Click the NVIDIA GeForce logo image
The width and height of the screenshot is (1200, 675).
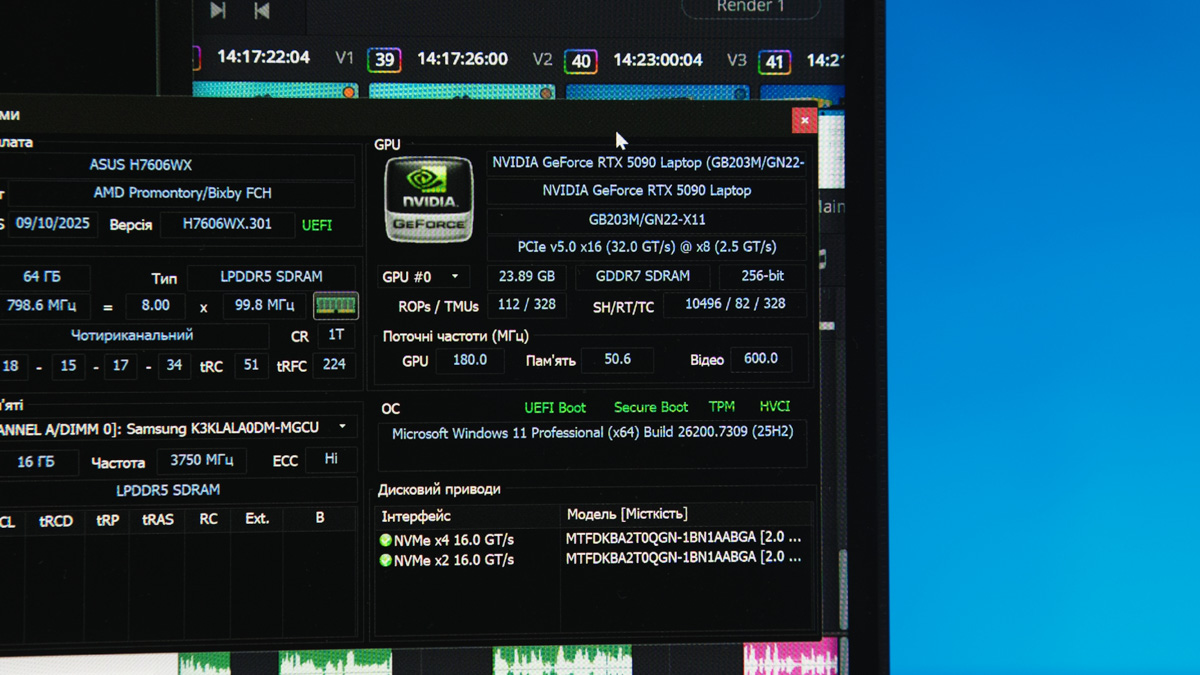429,199
